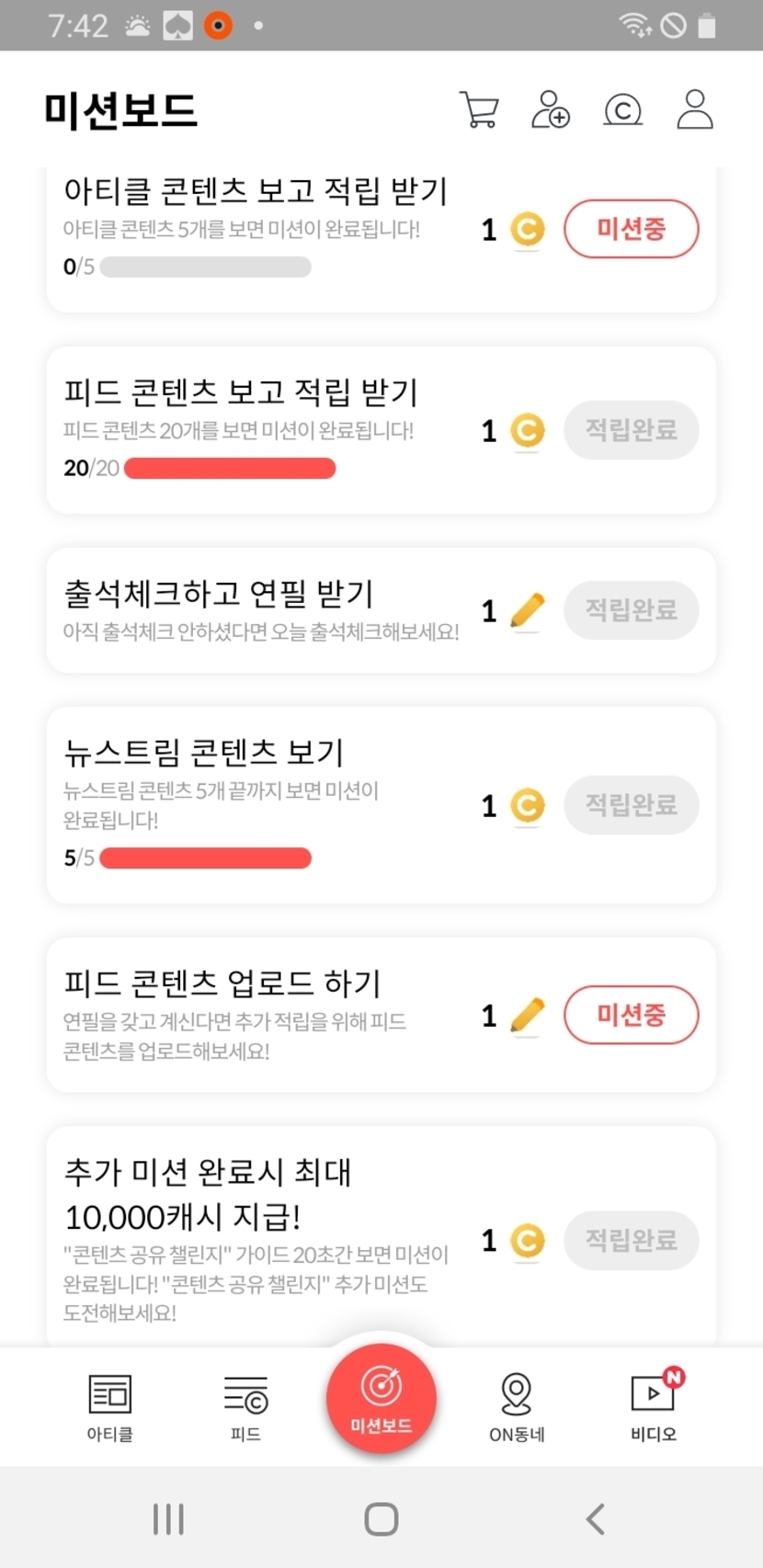Tap 적립완료 button on feed content mission

(x=631, y=430)
